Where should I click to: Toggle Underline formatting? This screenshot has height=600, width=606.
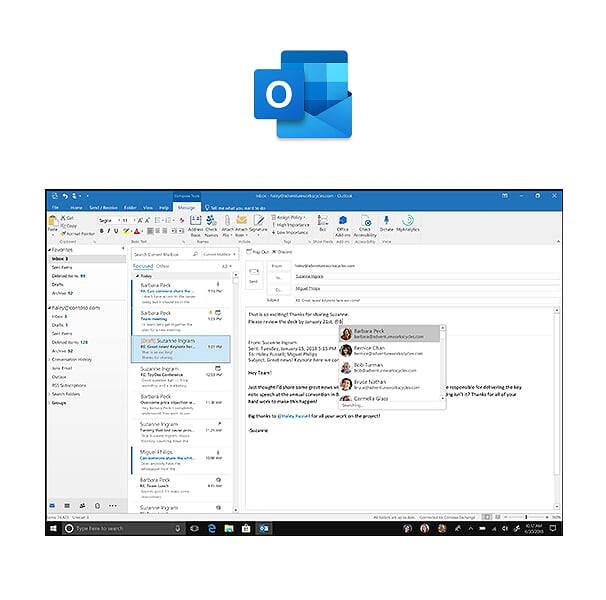coord(116,231)
